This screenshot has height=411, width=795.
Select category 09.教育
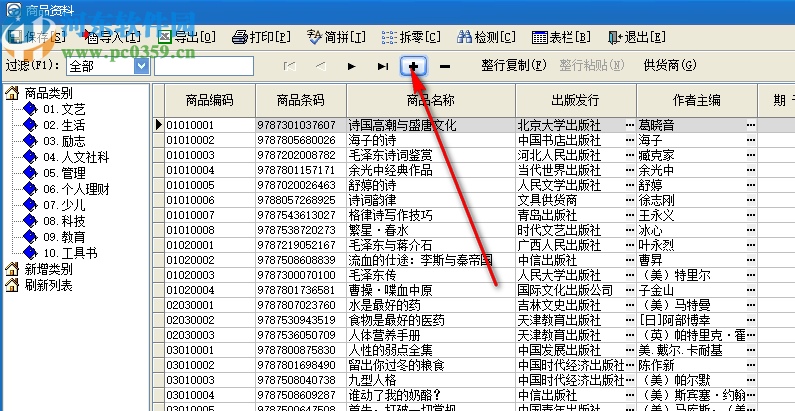tap(64, 237)
